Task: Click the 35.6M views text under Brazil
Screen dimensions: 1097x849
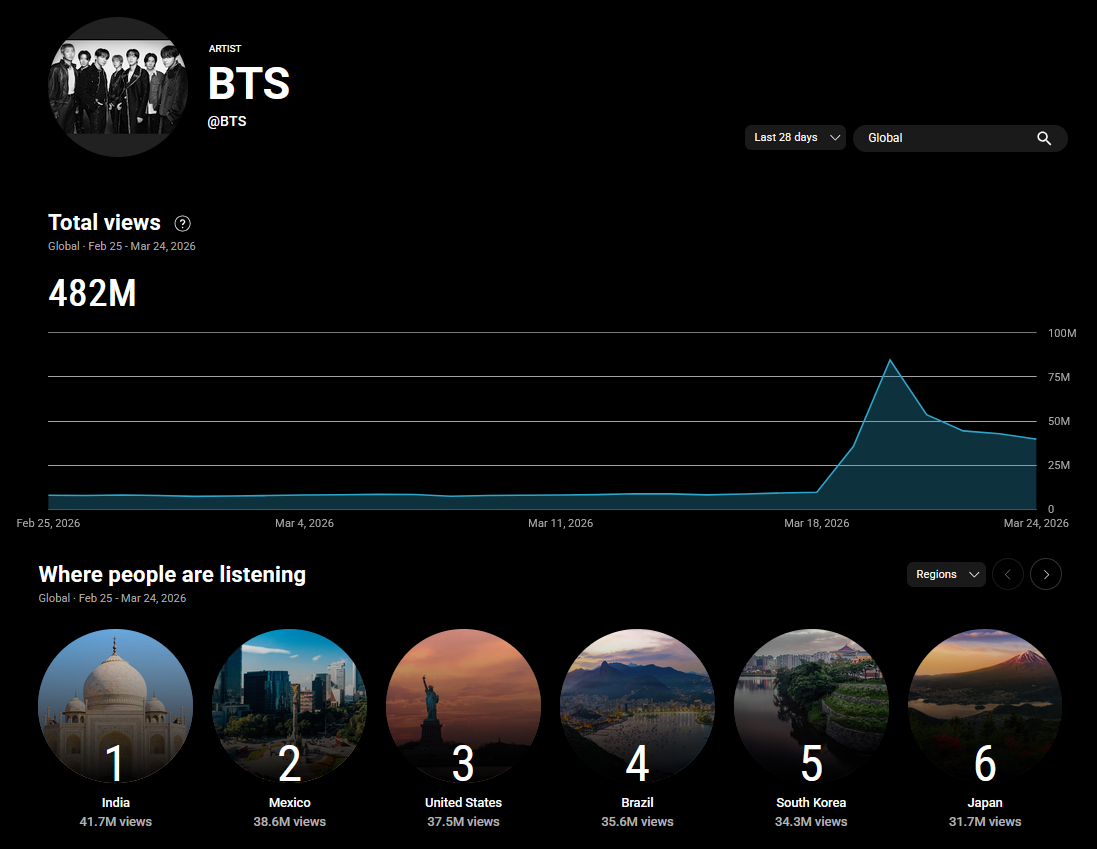Action: (637, 822)
